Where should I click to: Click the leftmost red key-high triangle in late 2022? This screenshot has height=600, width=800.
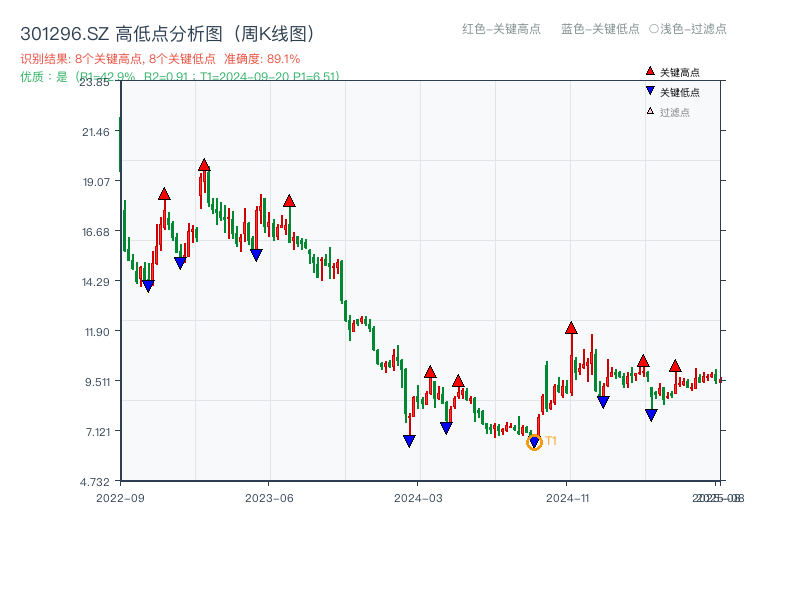tap(163, 192)
